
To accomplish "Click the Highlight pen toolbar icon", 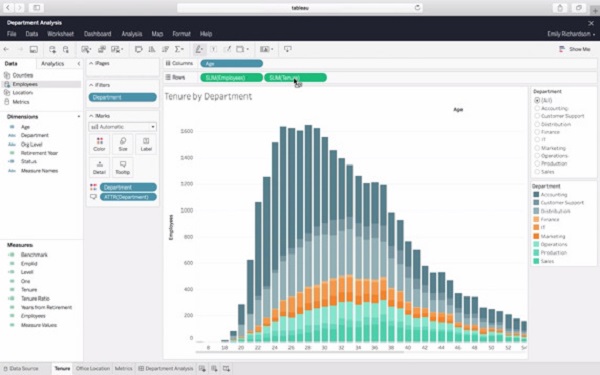I will pyautogui.click(x=199, y=49).
